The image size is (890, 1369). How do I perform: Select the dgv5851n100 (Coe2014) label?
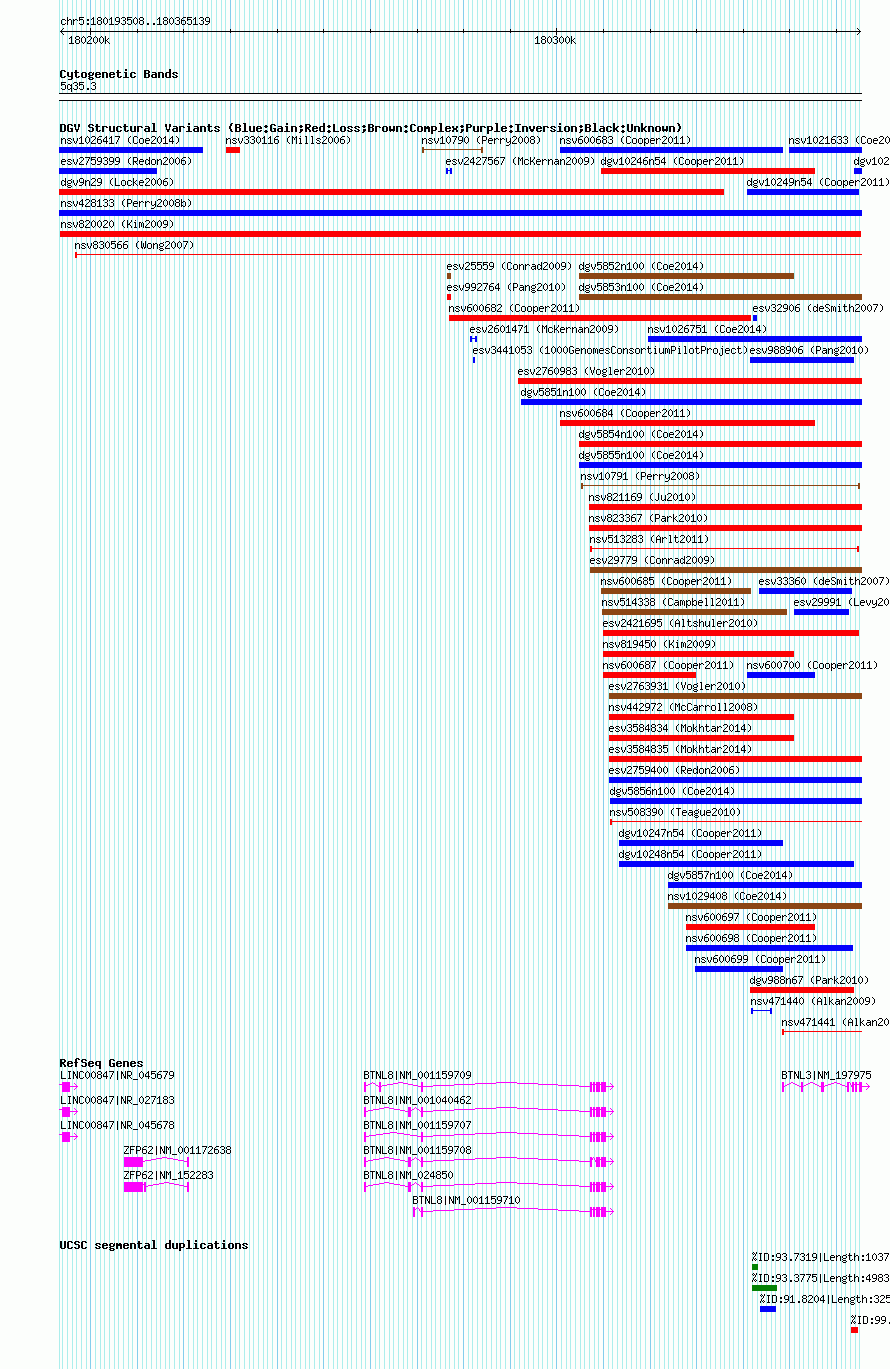[583, 392]
